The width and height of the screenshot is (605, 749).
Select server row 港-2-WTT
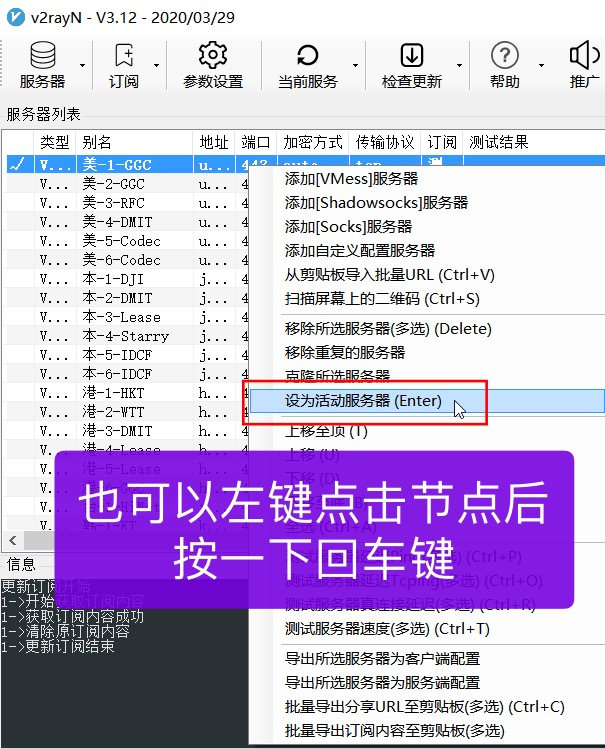click(x=114, y=412)
